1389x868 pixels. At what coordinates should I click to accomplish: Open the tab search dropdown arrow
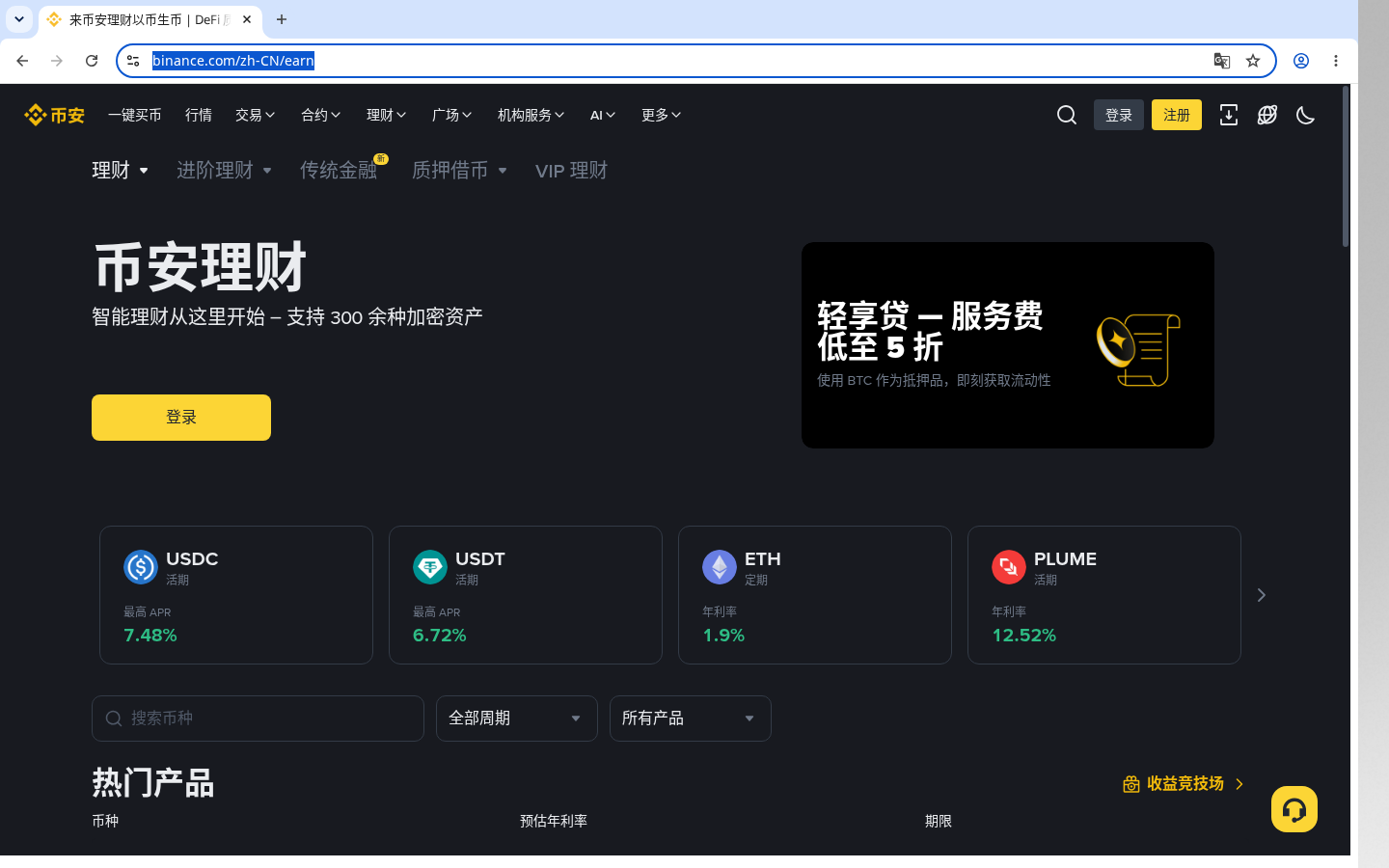coord(19,19)
